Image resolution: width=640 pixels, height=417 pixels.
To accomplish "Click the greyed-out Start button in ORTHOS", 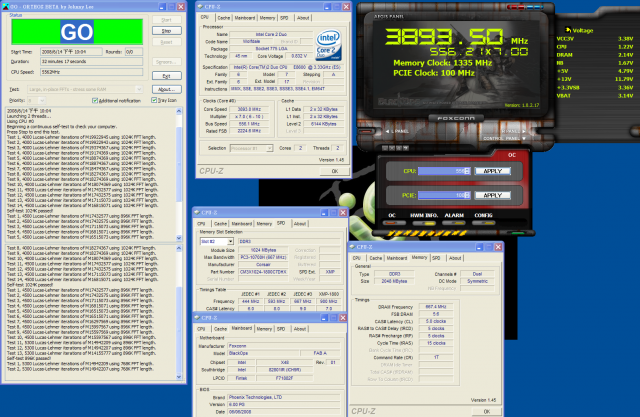I will coord(167,20).
